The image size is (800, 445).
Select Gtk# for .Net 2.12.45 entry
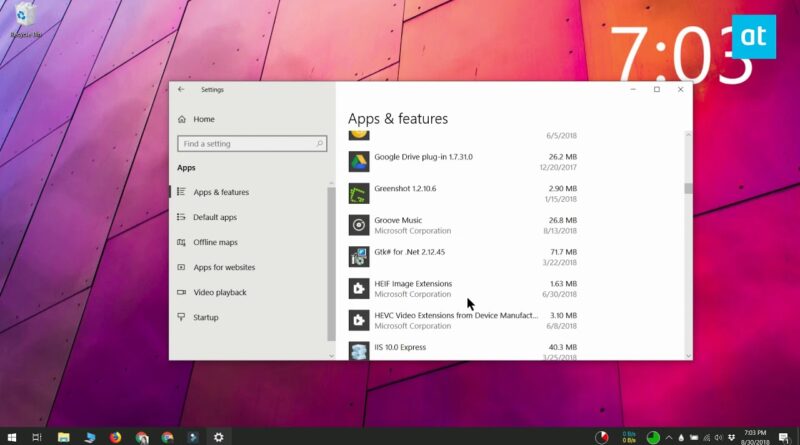pos(463,257)
